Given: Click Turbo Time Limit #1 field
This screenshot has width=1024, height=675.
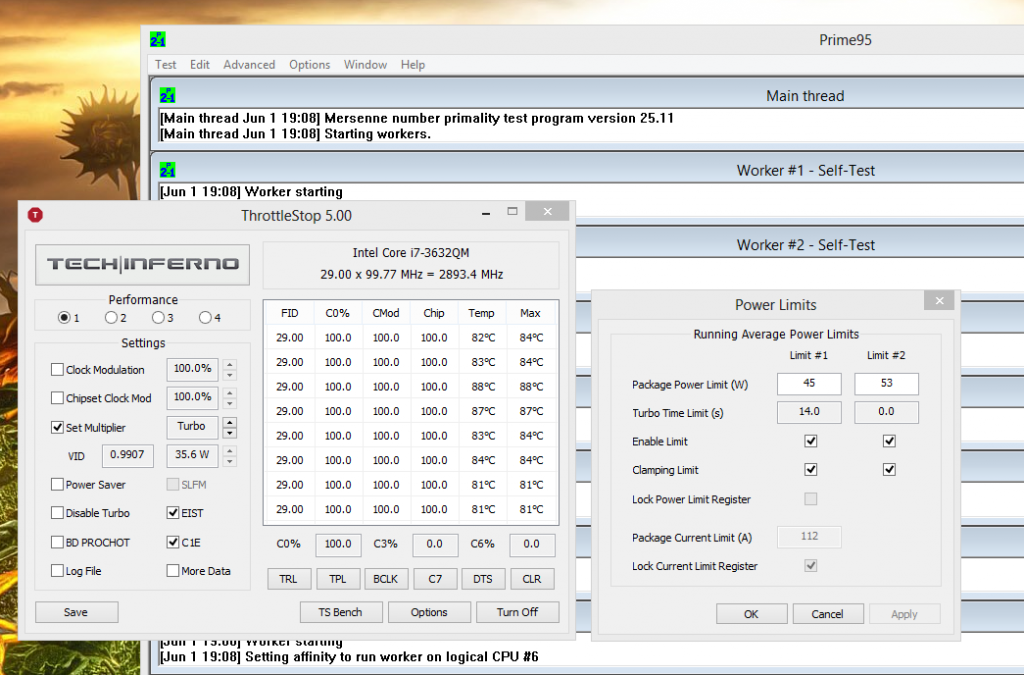Looking at the screenshot, I should [809, 413].
